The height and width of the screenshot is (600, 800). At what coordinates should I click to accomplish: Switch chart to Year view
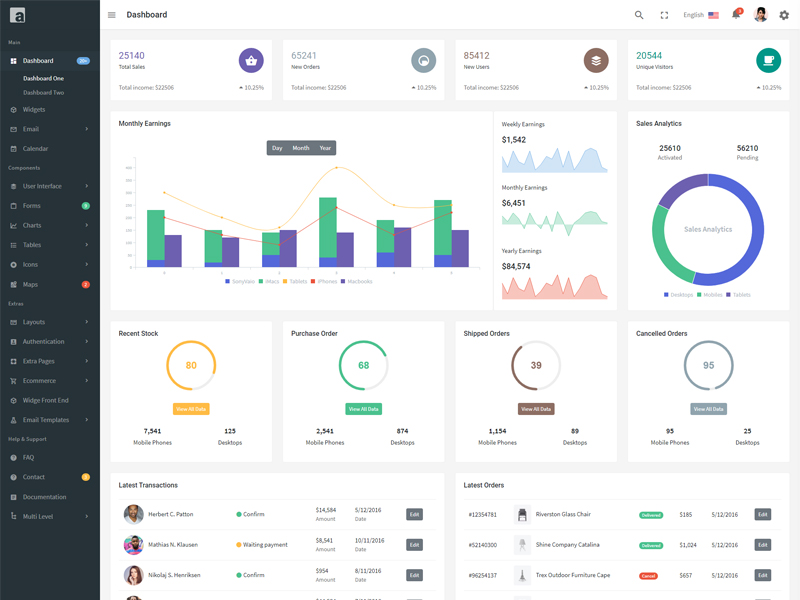click(325, 148)
